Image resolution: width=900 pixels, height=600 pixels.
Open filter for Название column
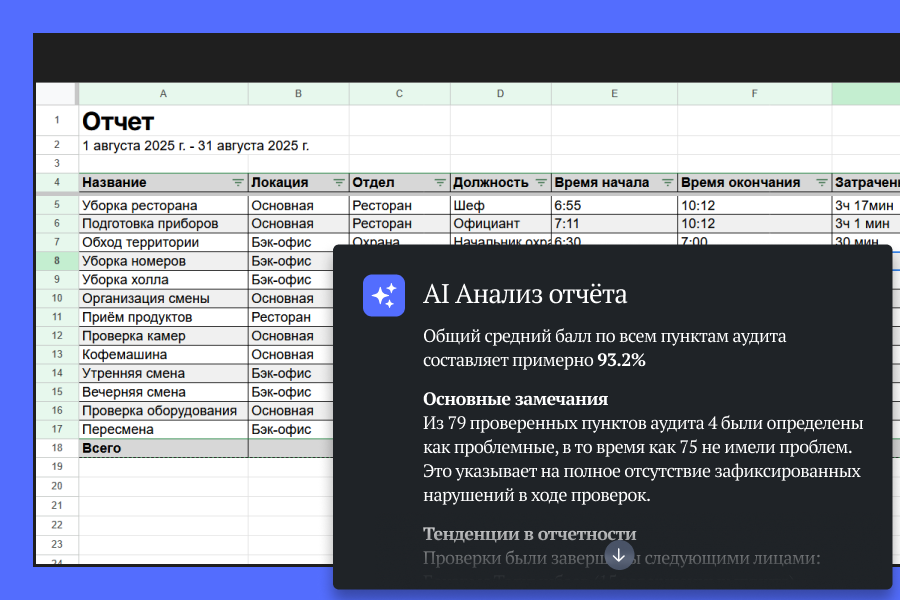(238, 183)
